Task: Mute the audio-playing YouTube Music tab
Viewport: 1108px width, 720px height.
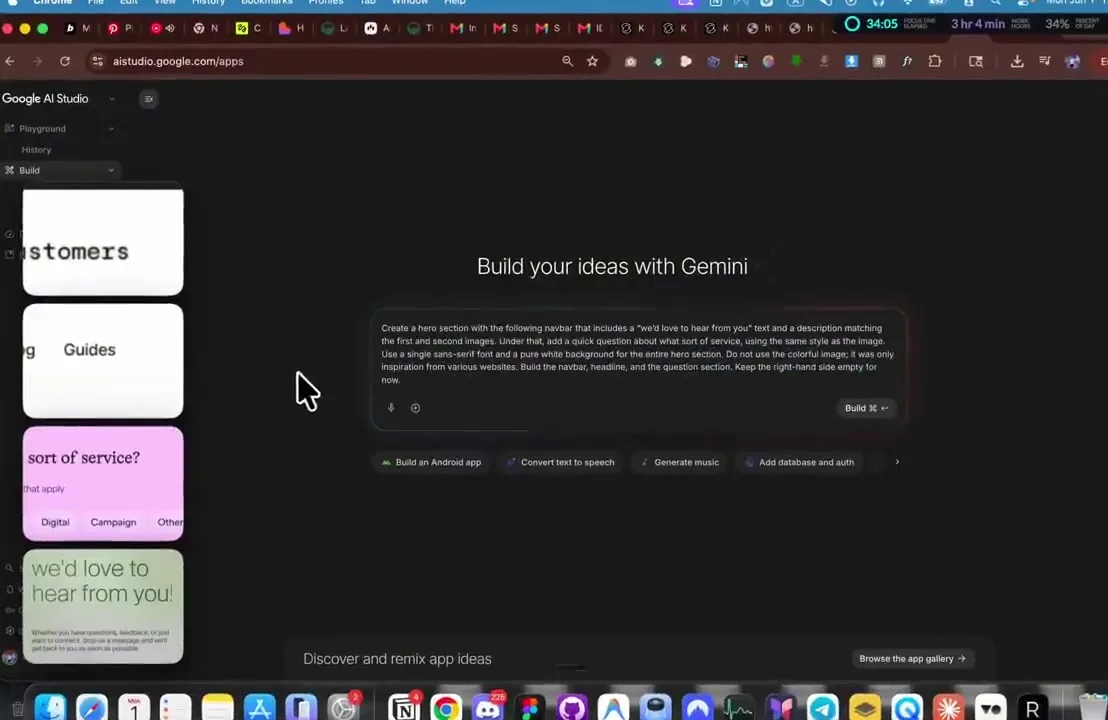Action: point(170,28)
